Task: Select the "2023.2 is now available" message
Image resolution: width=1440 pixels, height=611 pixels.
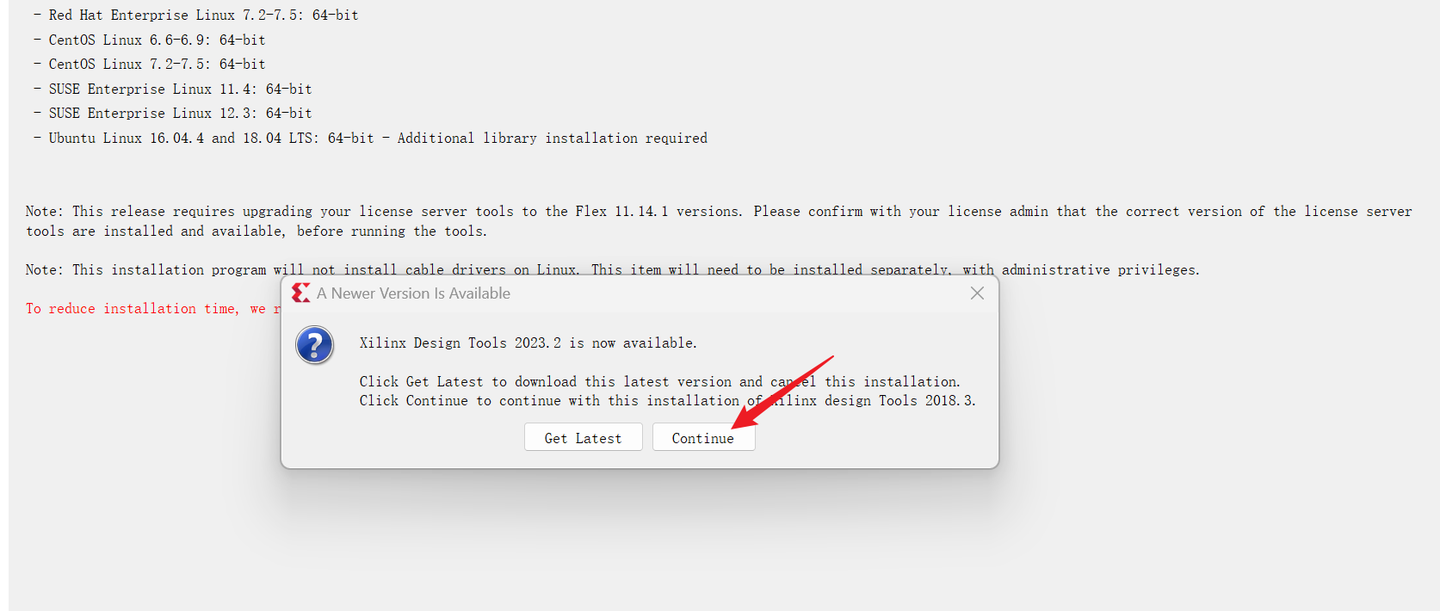Action: coord(528,343)
